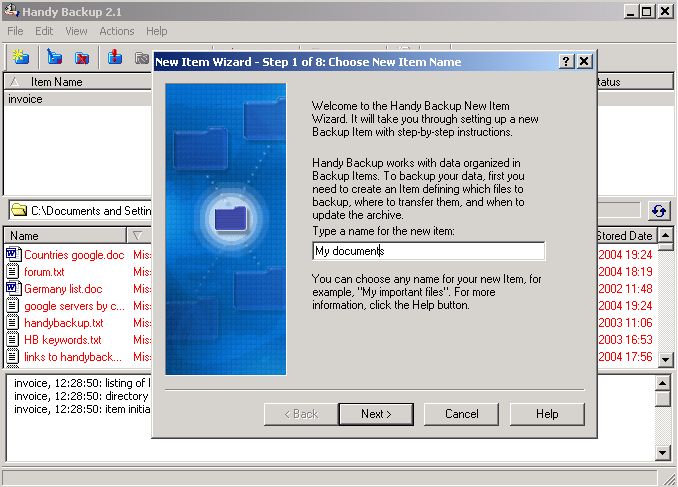
Task: Select the HB keywords.txt file
Action: pyautogui.click(x=63, y=340)
